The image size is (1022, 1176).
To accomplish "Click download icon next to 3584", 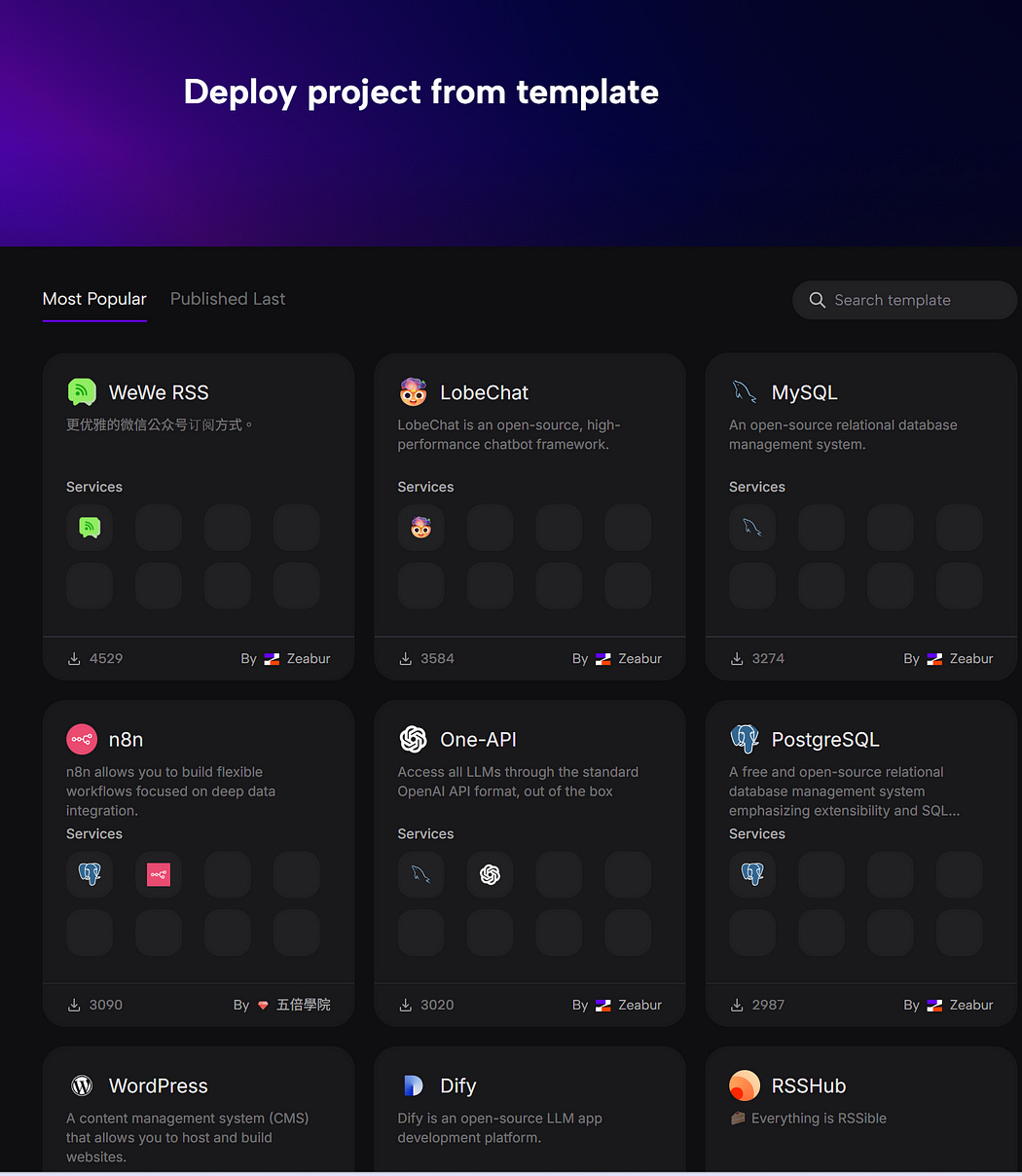I will pyautogui.click(x=406, y=658).
